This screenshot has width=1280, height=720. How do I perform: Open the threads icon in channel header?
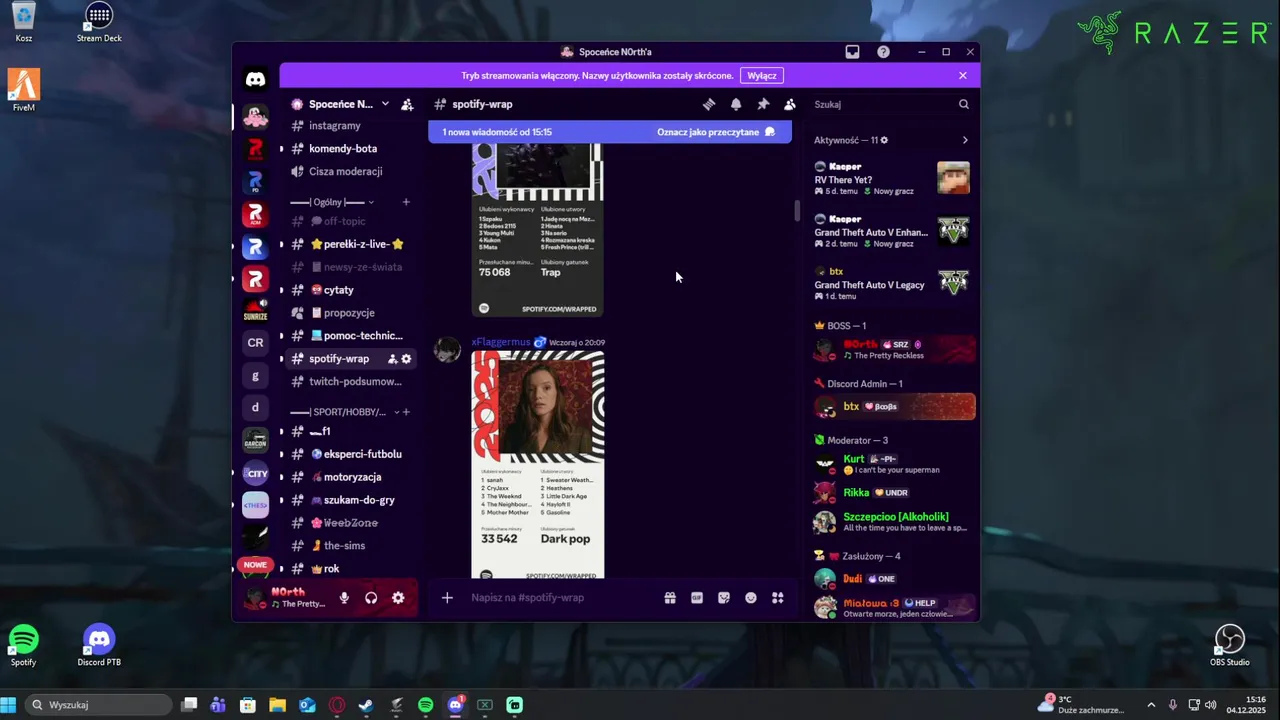709,104
